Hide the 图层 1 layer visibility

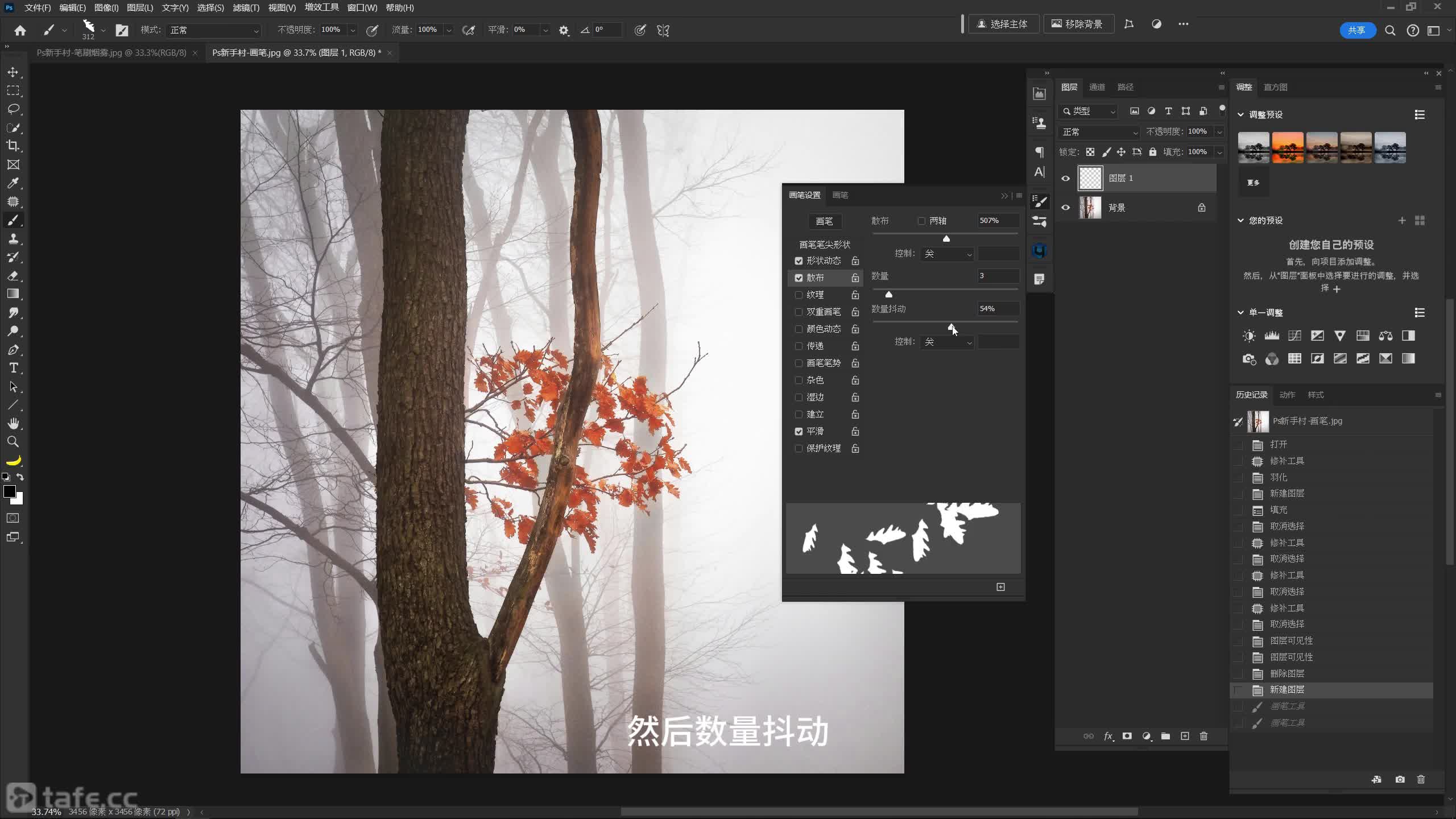click(1066, 179)
